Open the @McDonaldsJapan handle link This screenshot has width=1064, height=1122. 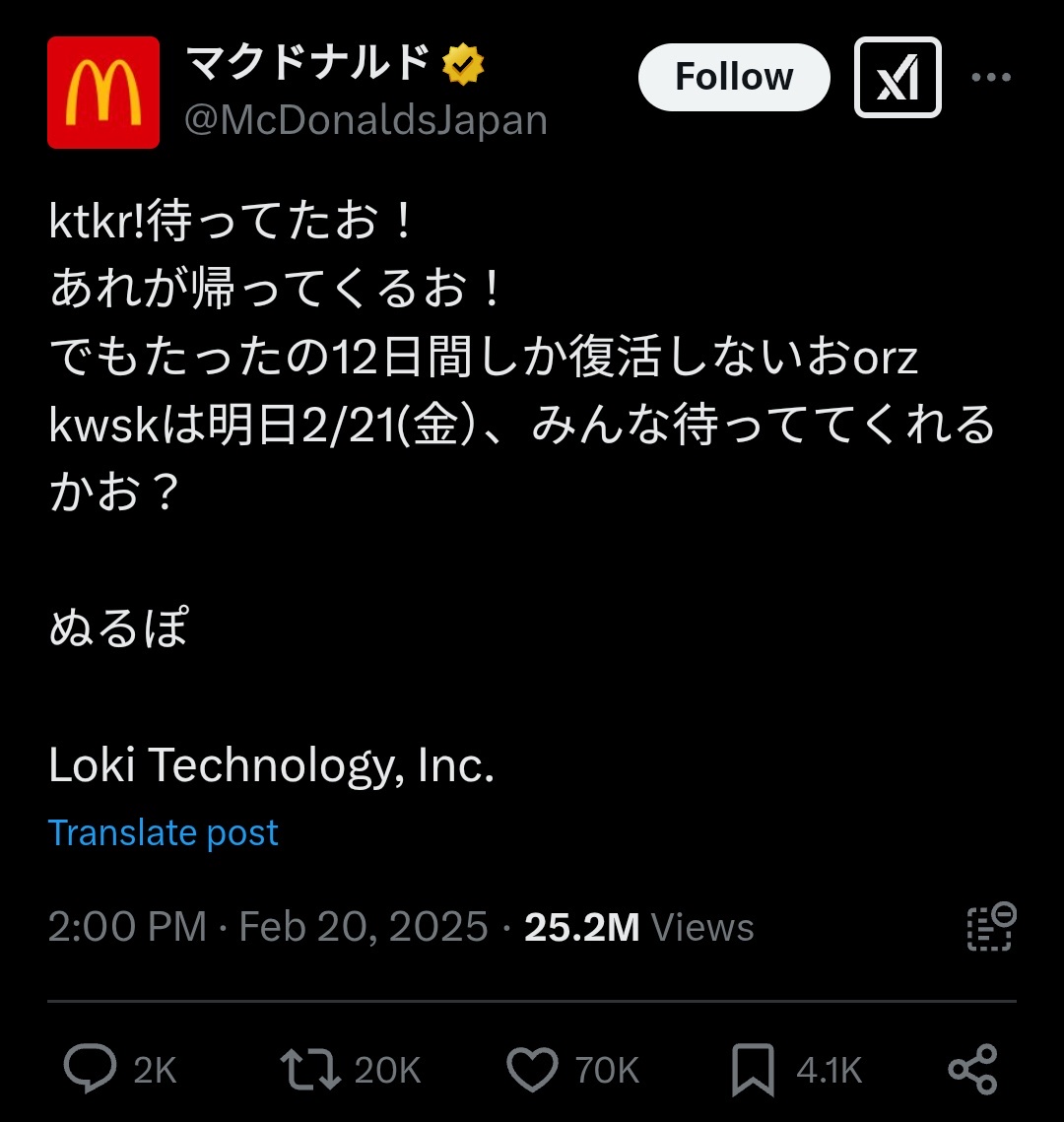(366, 120)
